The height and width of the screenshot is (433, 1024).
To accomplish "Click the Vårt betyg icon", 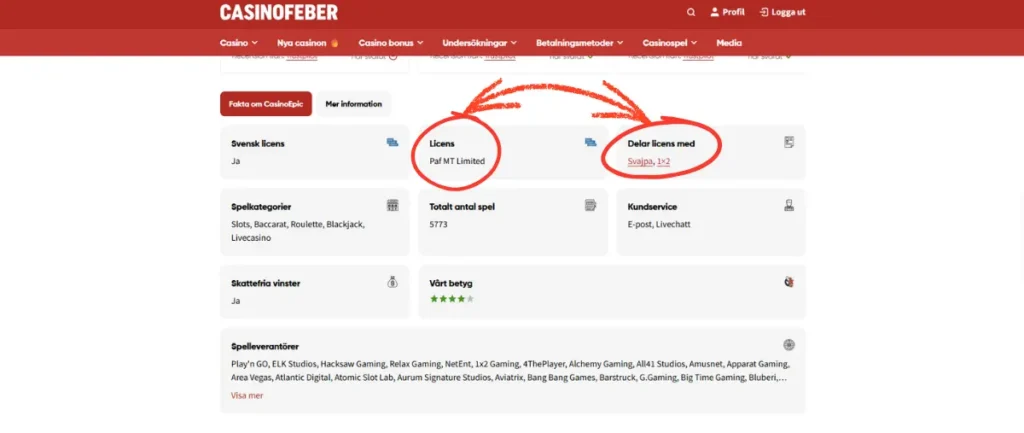I will pyautogui.click(x=789, y=282).
